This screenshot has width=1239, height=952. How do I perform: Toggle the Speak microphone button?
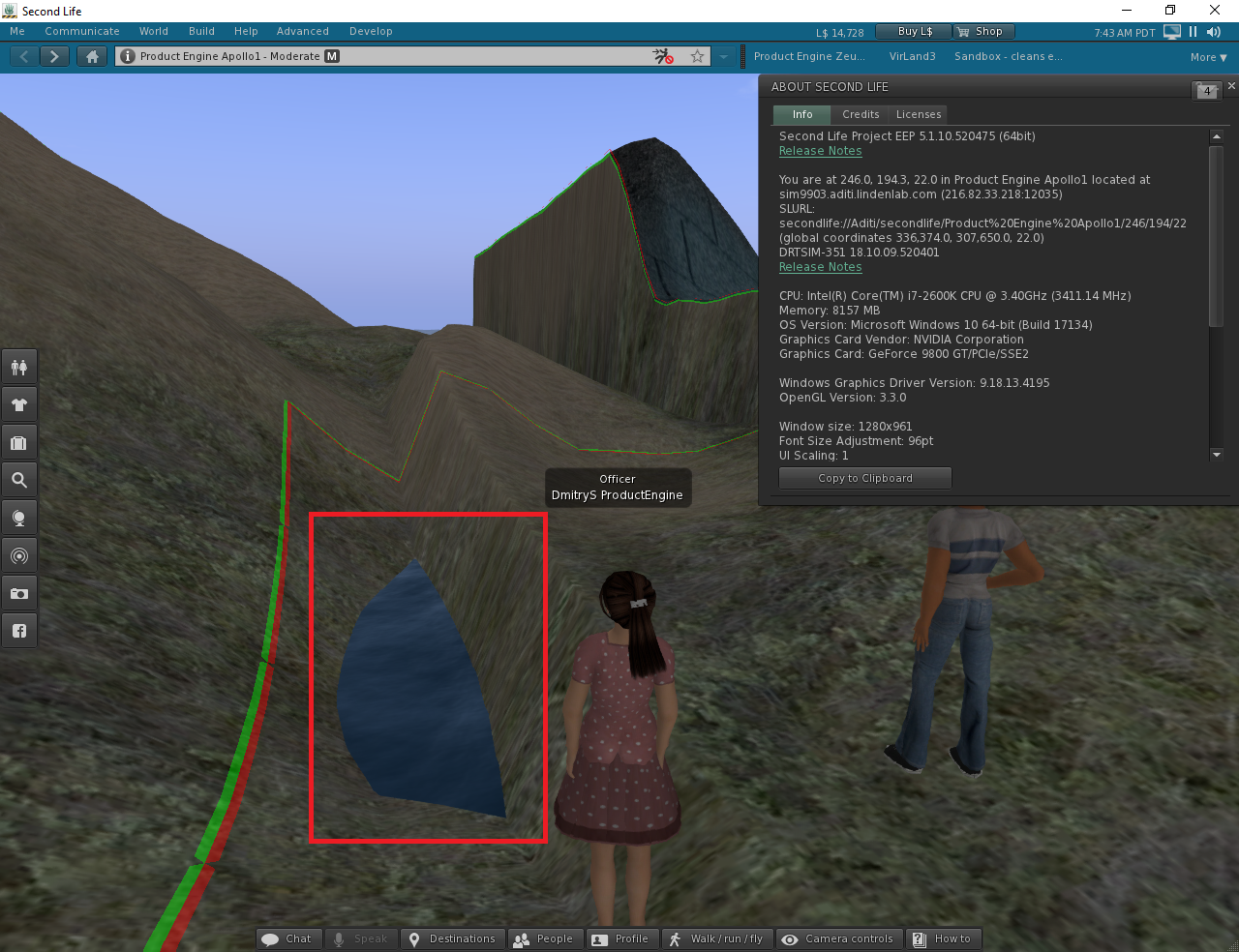coord(361,938)
